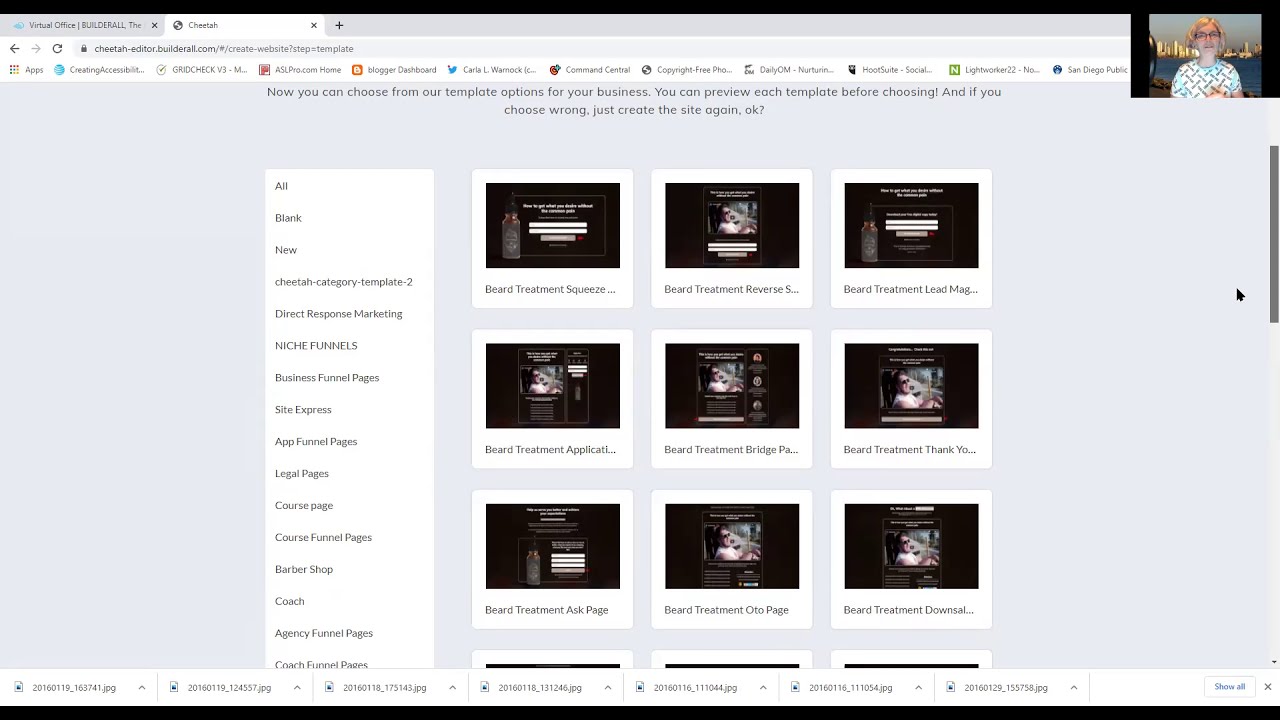Choose Beard Treatment Squeeze template thumbnail
This screenshot has width=1280, height=720.
552,225
